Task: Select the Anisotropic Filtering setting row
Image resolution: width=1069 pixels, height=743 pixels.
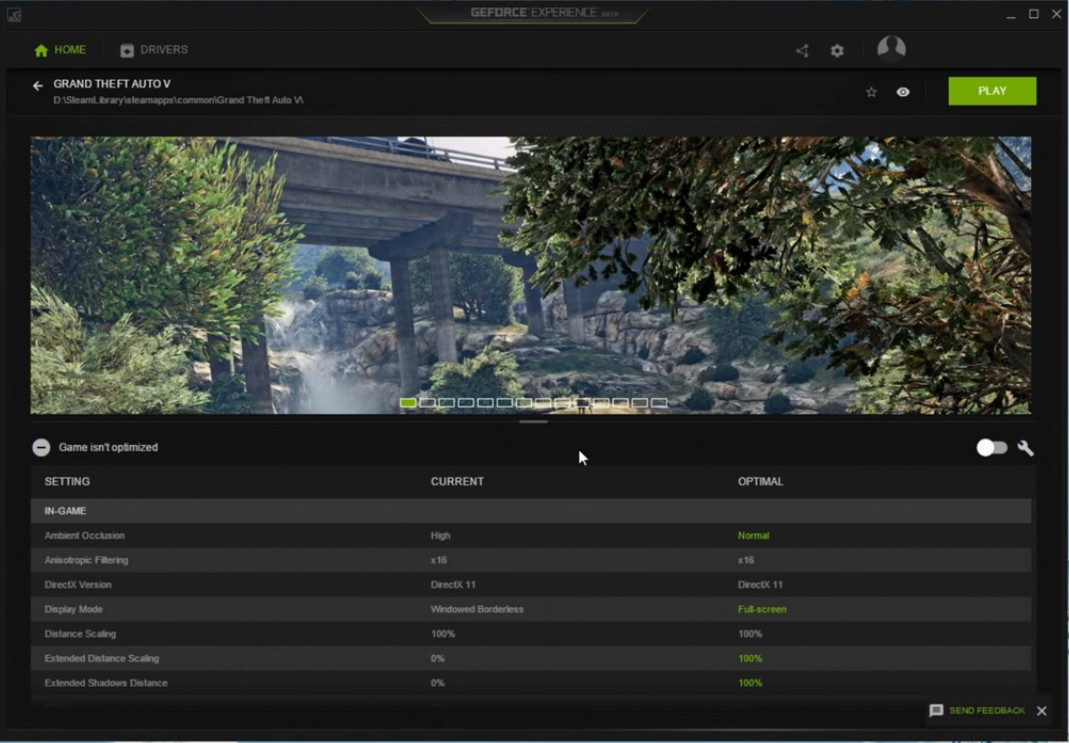Action: (530, 560)
